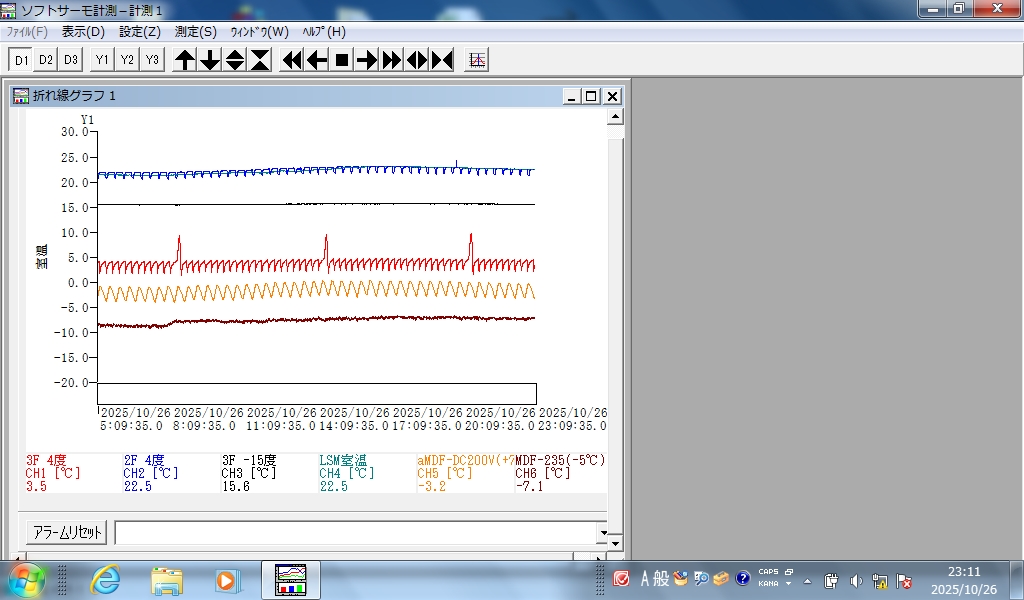This screenshot has height=600, width=1024.
Task: Expand the alarm message dropdown arrow
Action: click(x=602, y=533)
